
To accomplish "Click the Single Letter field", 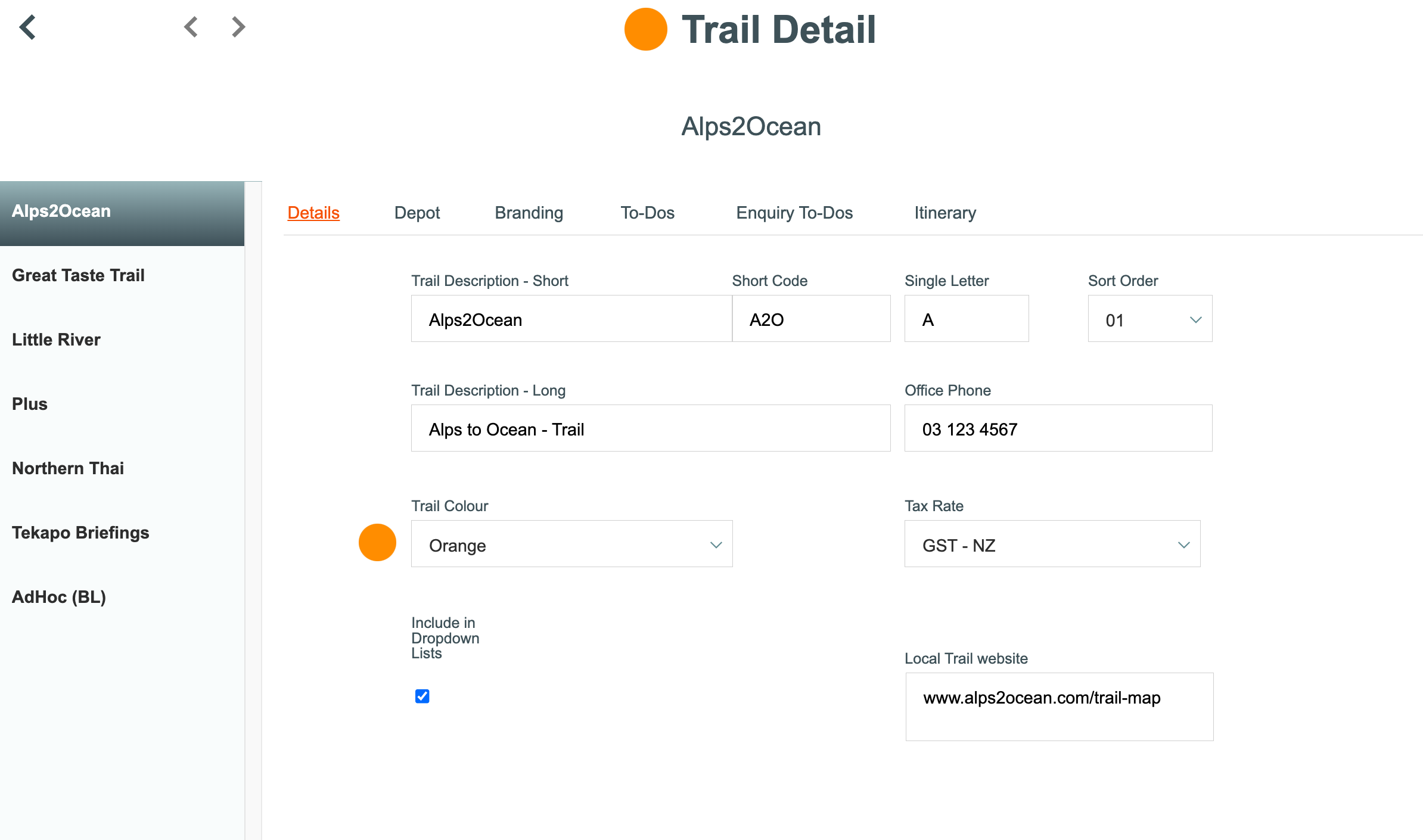I will (967, 319).
